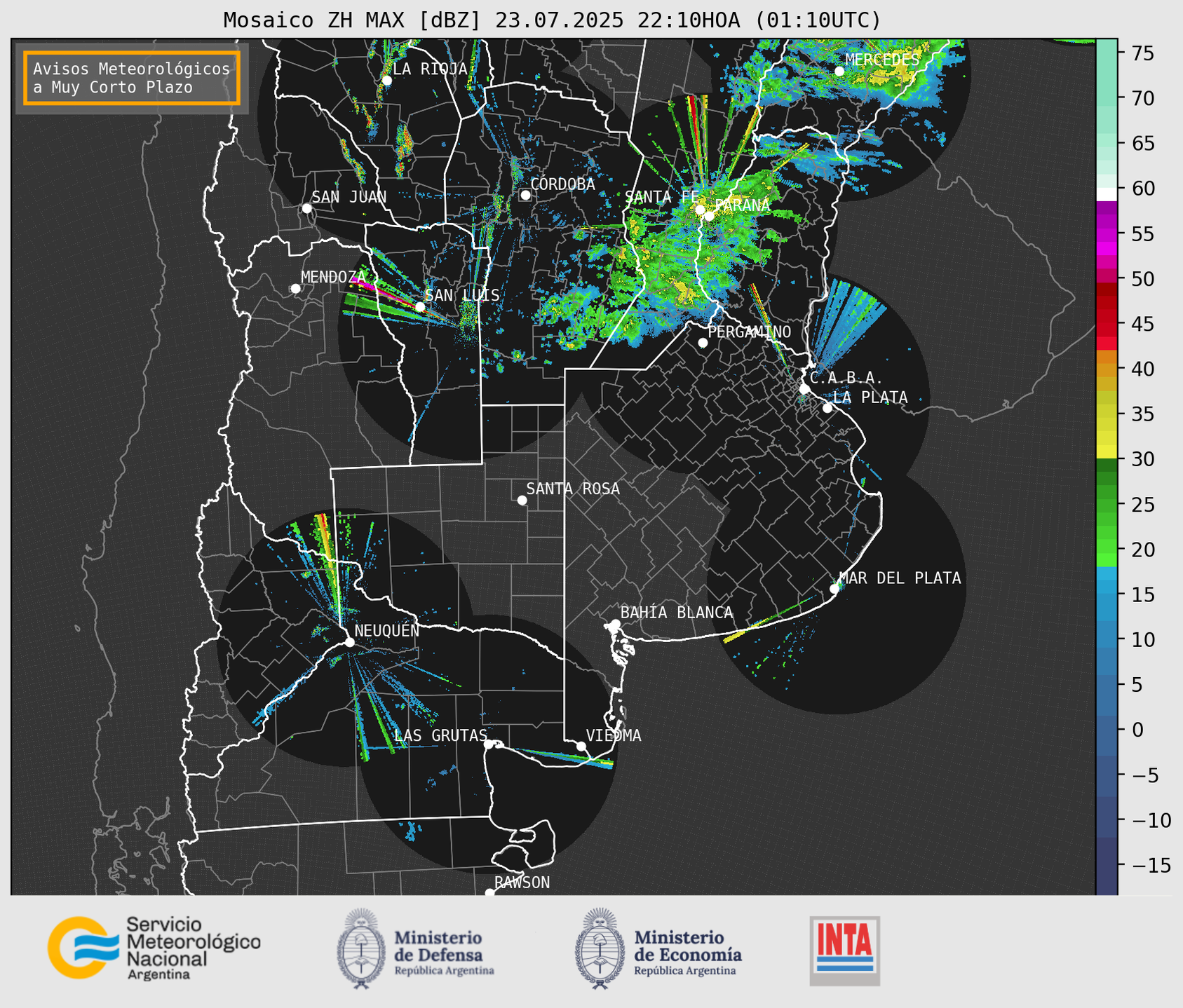Click the Servicio Meteorológico Nacional logo
The height and width of the screenshot is (1008, 1183).
(x=154, y=948)
